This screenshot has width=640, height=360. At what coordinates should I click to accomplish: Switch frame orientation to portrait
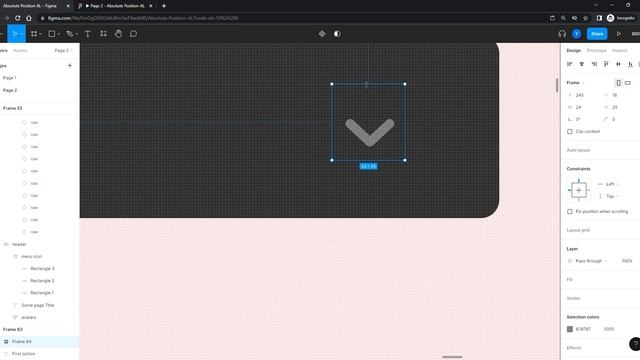click(x=618, y=83)
